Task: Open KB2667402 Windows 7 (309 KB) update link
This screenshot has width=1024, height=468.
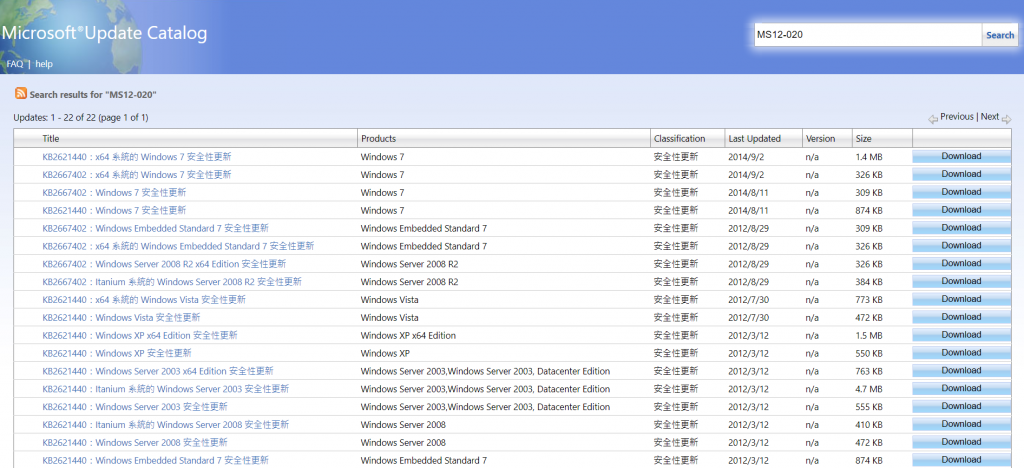Action: (x=114, y=193)
